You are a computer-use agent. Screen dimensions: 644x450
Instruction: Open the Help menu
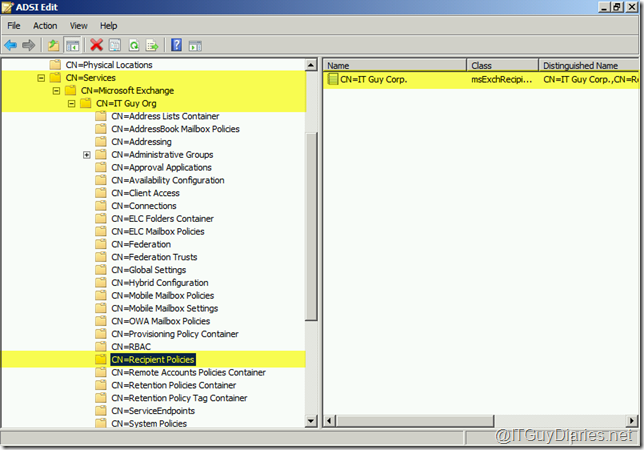click(x=108, y=25)
